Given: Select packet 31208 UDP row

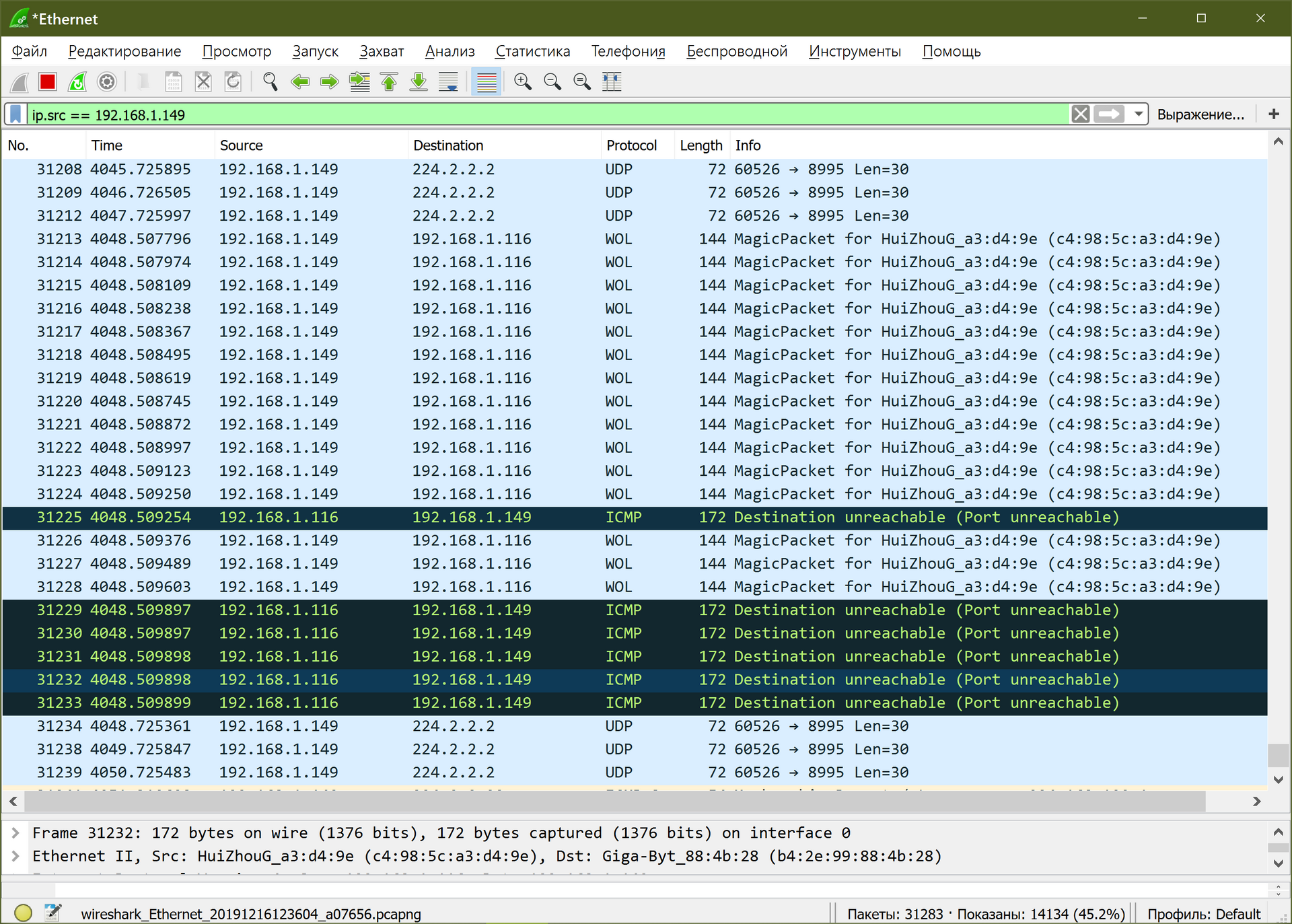Looking at the screenshot, I should 635,170.
